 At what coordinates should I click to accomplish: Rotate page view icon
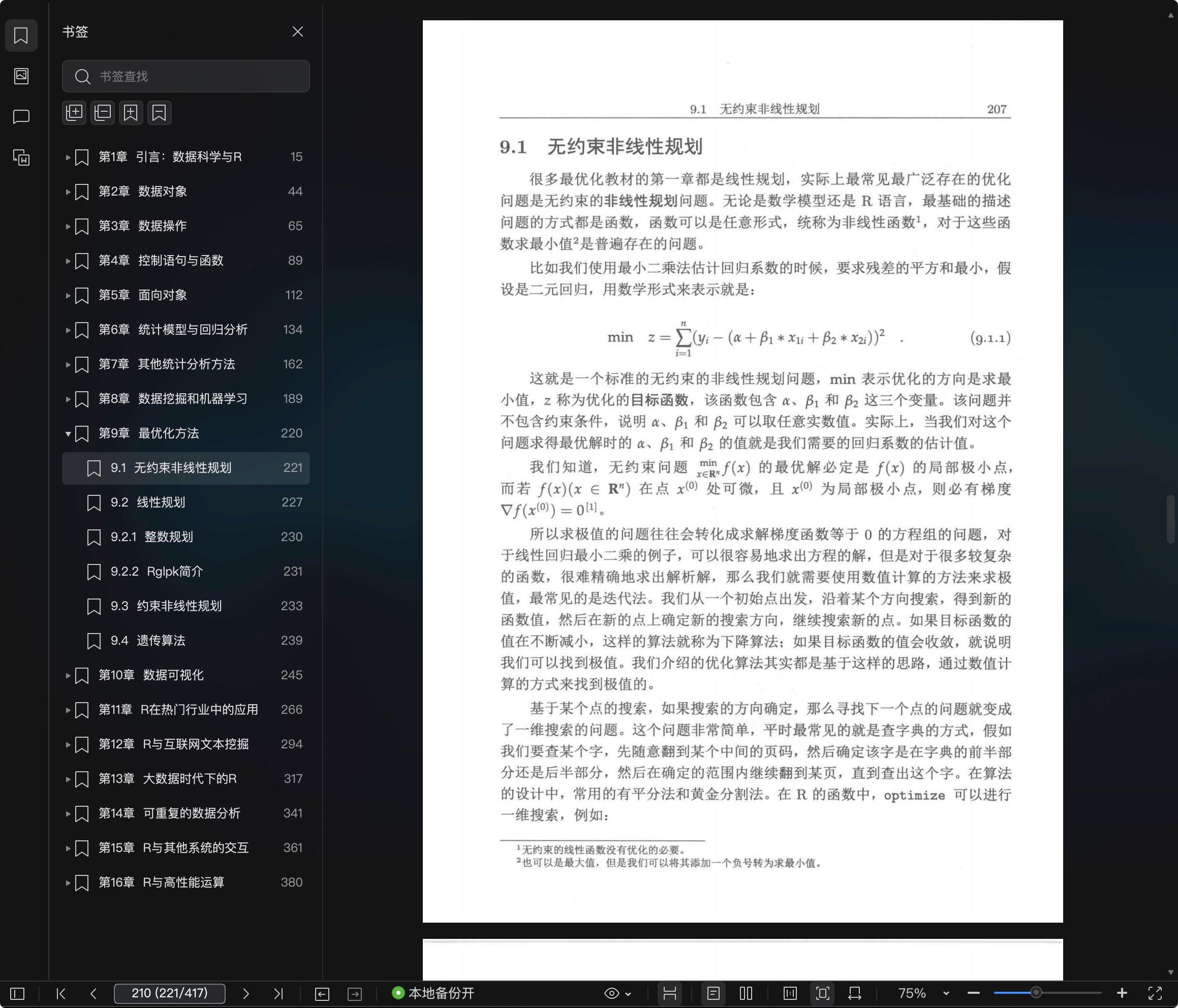tap(854, 994)
